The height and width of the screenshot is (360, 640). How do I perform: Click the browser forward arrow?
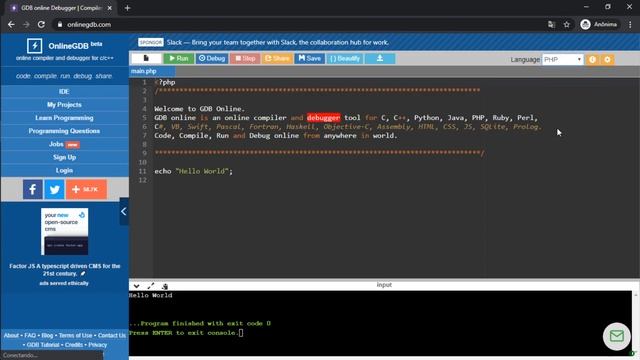(x=26, y=24)
